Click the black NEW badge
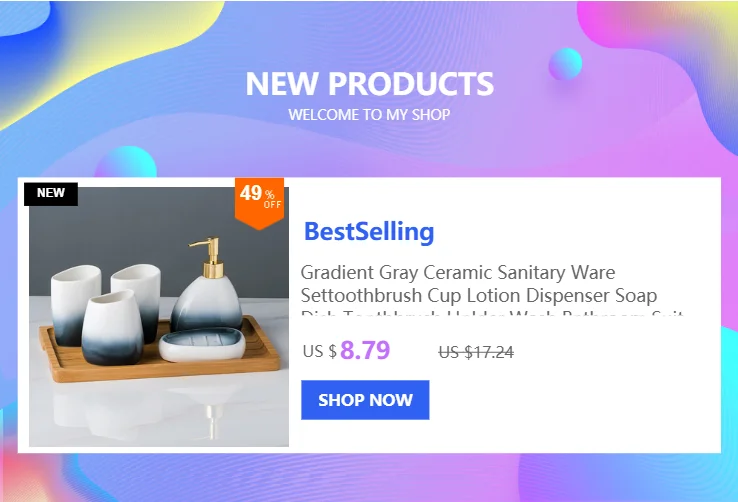This screenshot has width=738, height=502. pyautogui.click(x=51, y=193)
